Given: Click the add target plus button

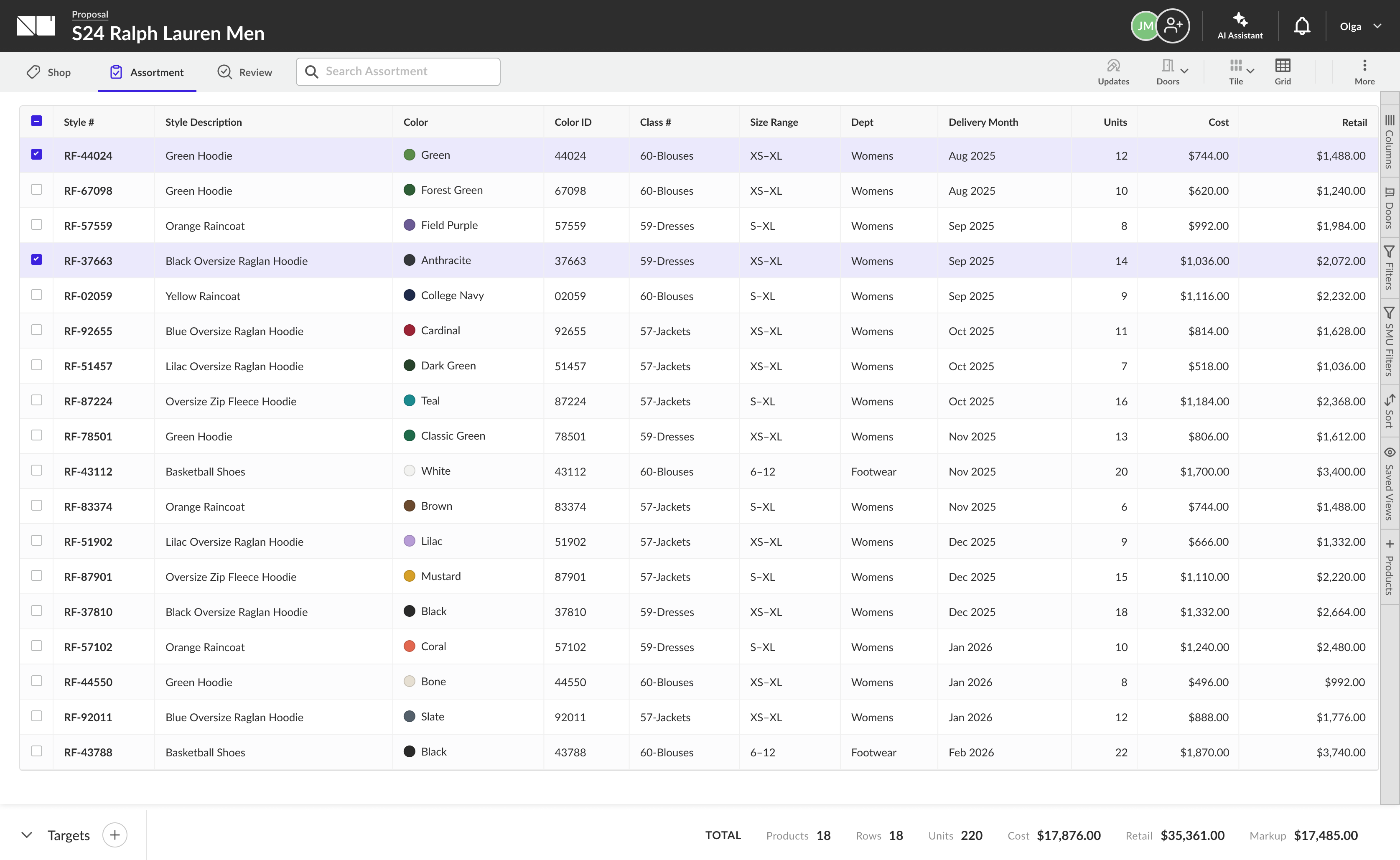Looking at the screenshot, I should pos(115,835).
